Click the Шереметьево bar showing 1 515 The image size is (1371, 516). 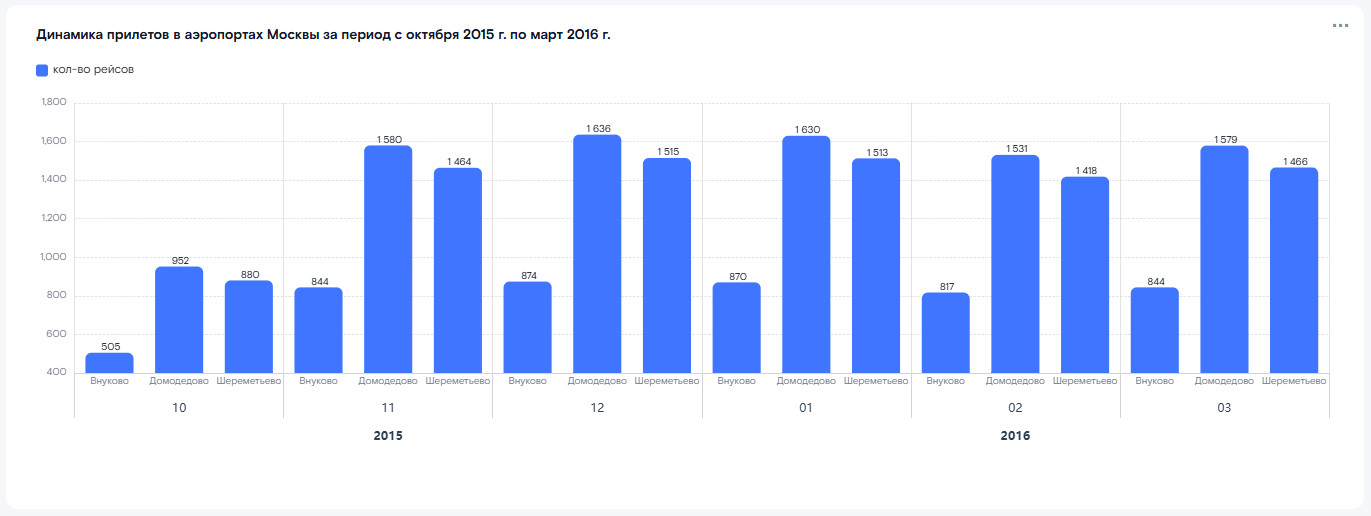point(667,266)
